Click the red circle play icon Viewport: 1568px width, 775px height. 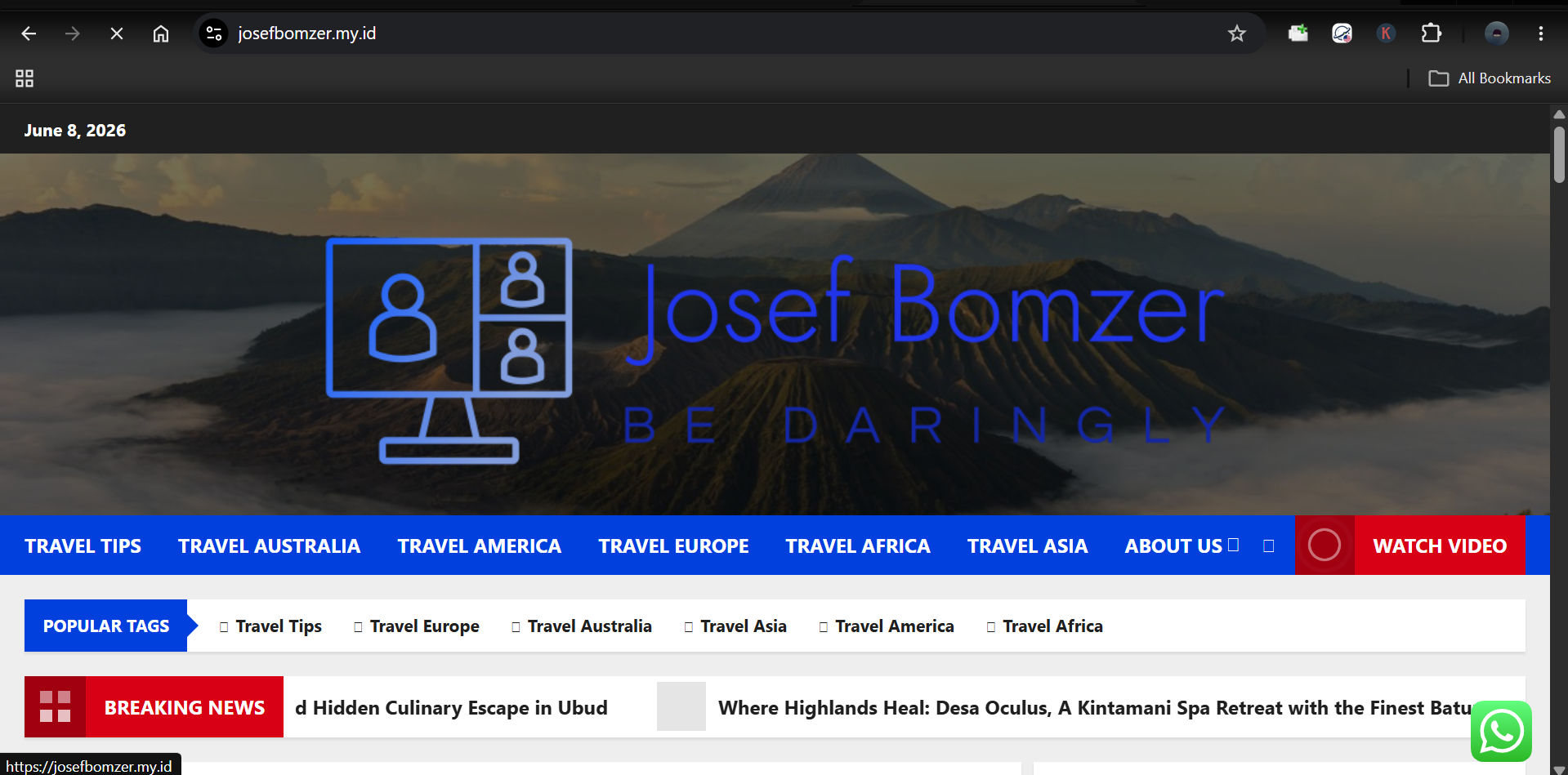tap(1325, 546)
